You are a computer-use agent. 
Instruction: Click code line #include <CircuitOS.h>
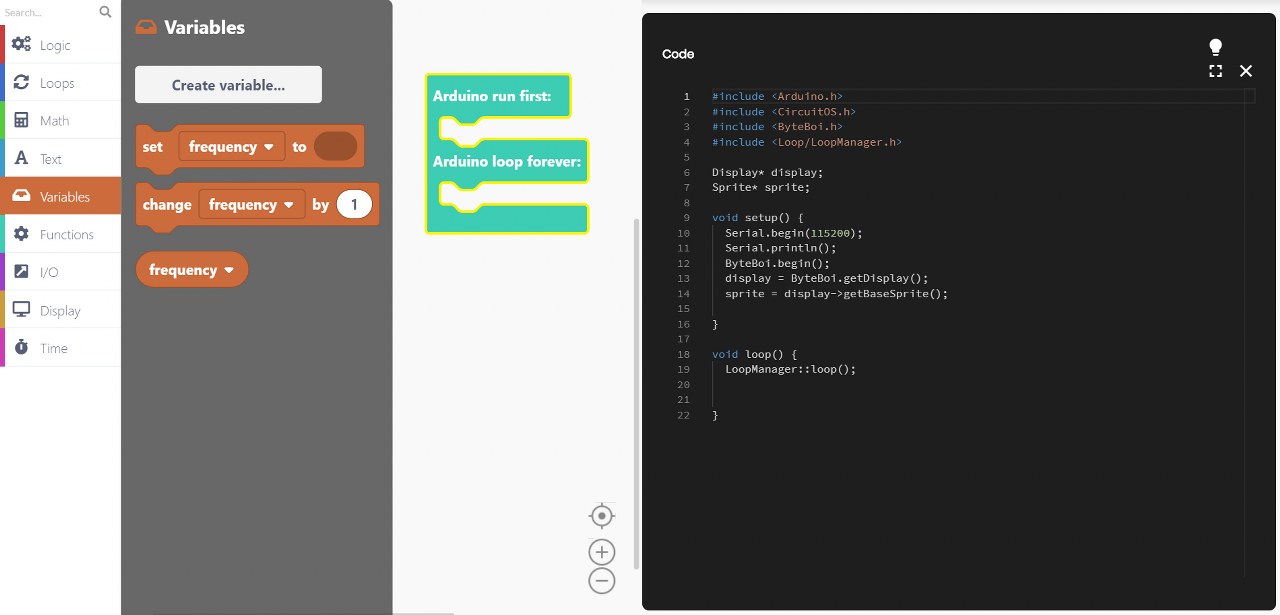coord(784,112)
